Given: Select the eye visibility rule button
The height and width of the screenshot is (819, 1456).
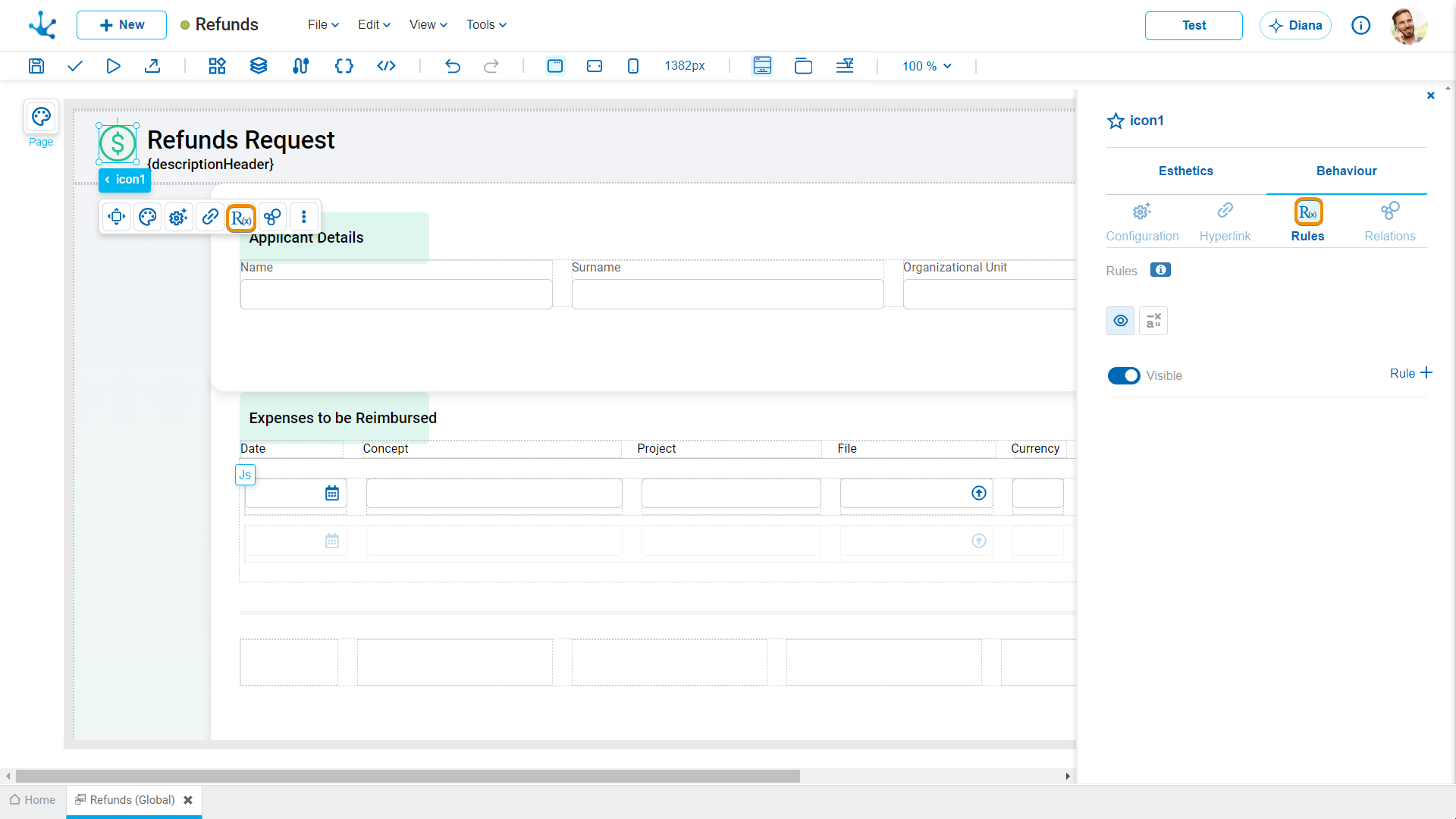Looking at the screenshot, I should point(1121,321).
